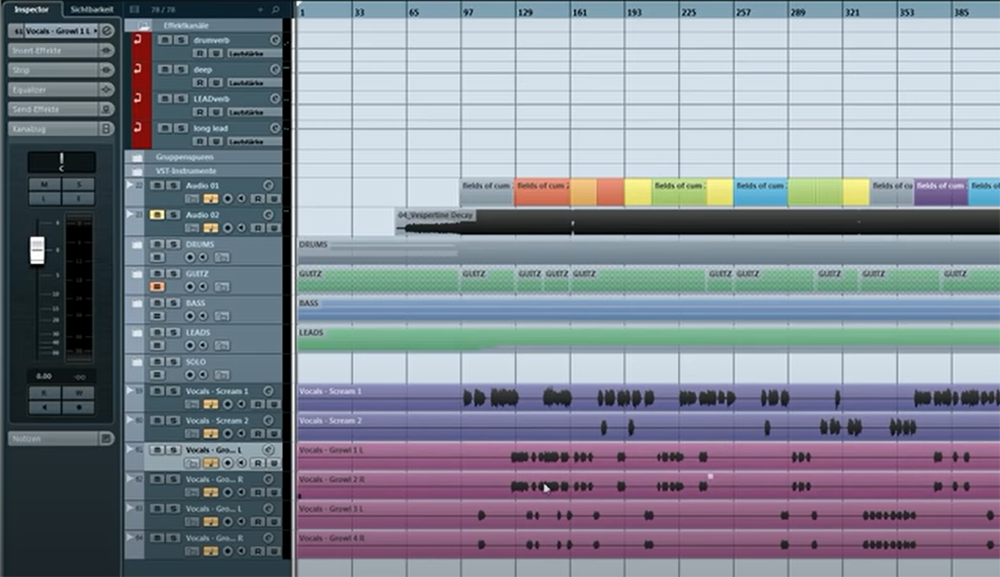Click the Inspector volume fader handle
The width and height of the screenshot is (1000, 577).
click(x=37, y=250)
